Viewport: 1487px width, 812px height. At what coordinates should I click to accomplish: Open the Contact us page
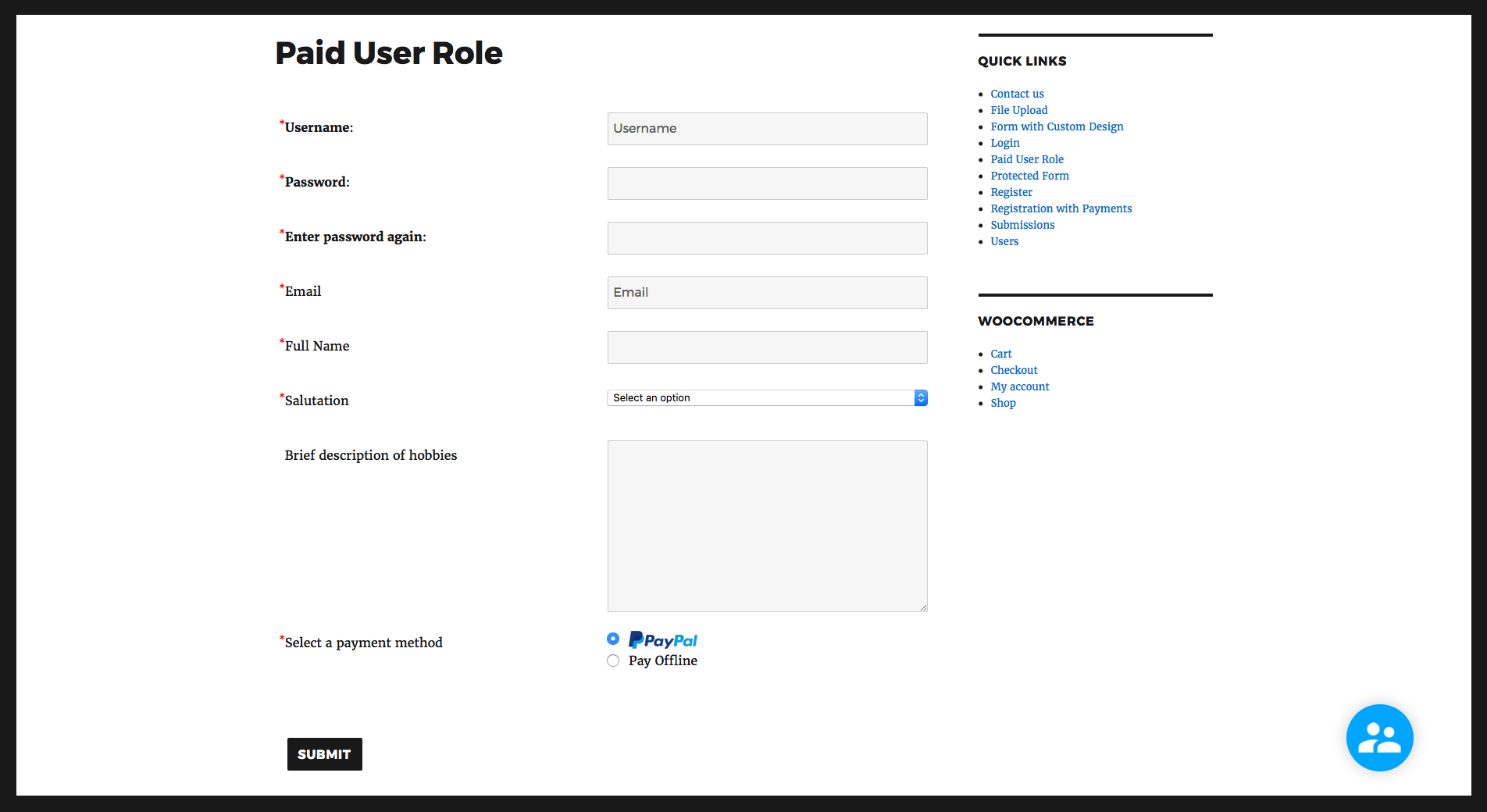point(1017,93)
